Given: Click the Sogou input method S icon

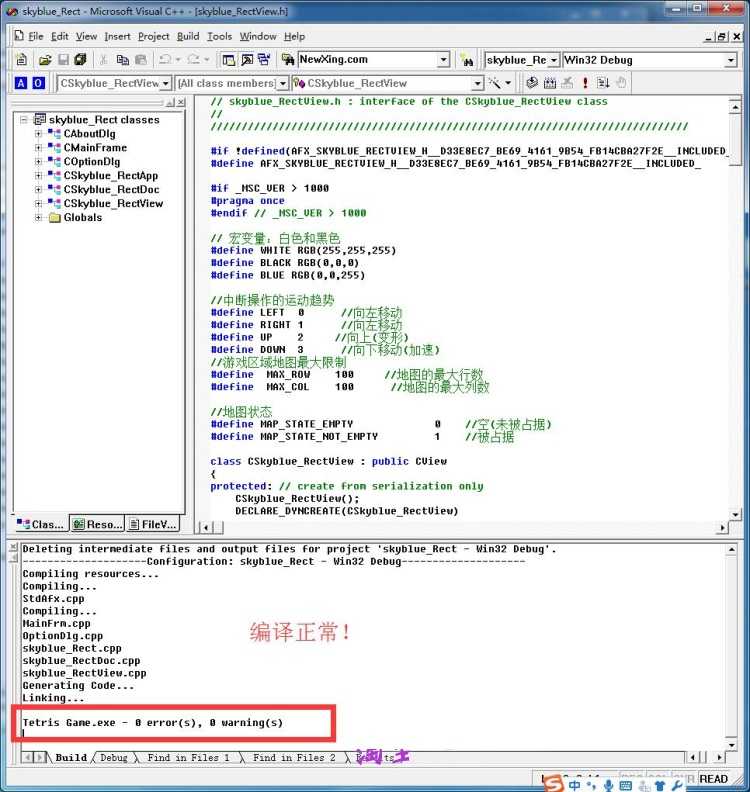Looking at the screenshot, I should [554, 783].
